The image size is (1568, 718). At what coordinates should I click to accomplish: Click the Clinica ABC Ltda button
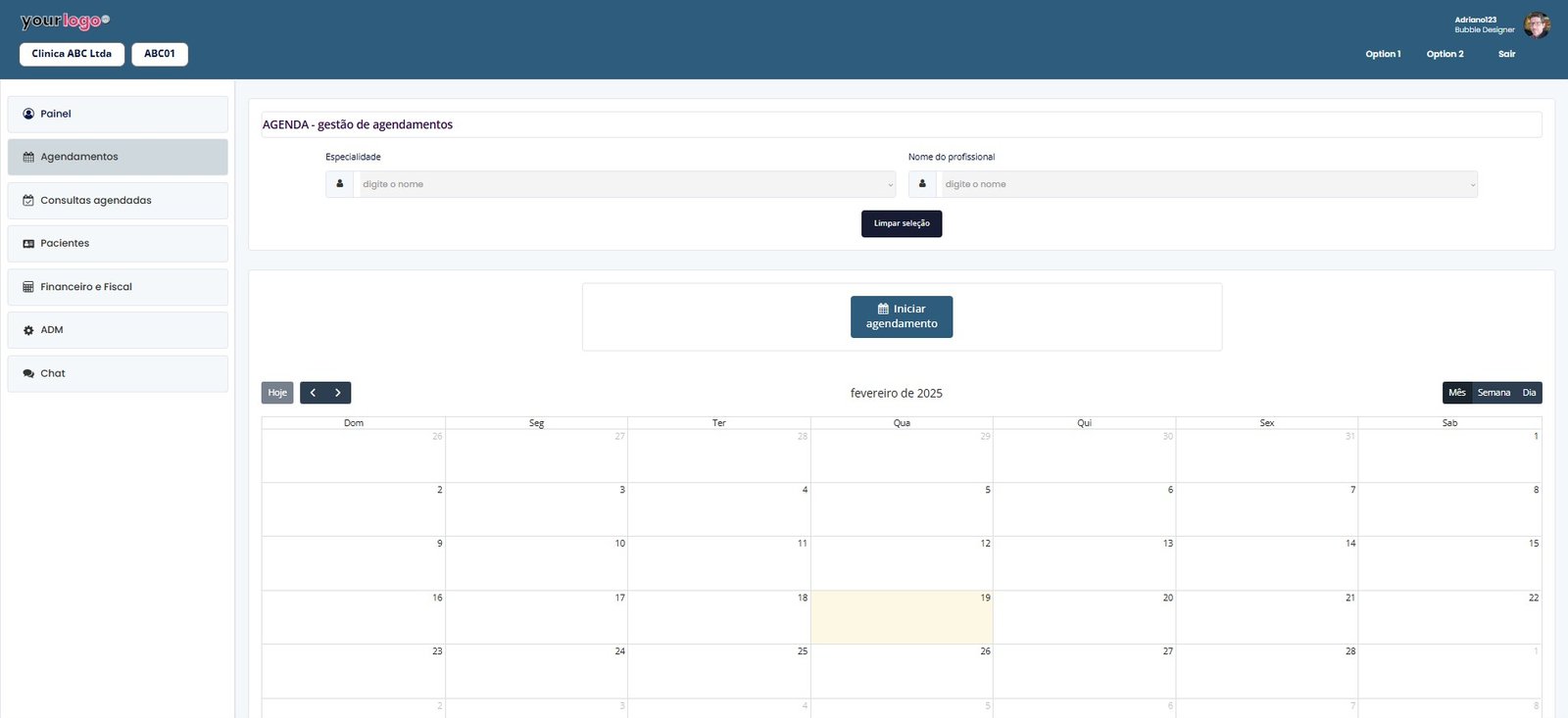[x=72, y=54]
